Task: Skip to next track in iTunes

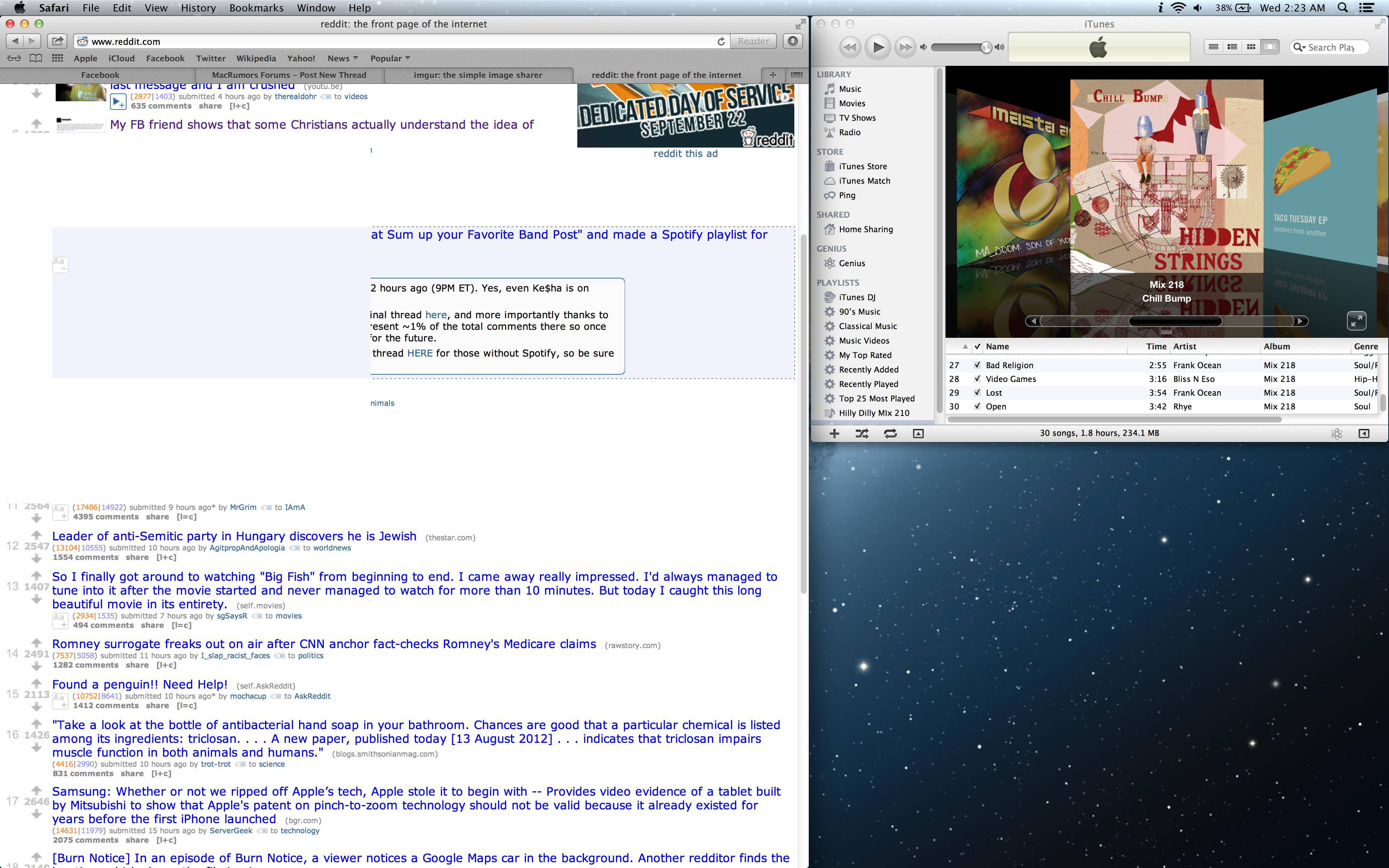Action: 905,47
